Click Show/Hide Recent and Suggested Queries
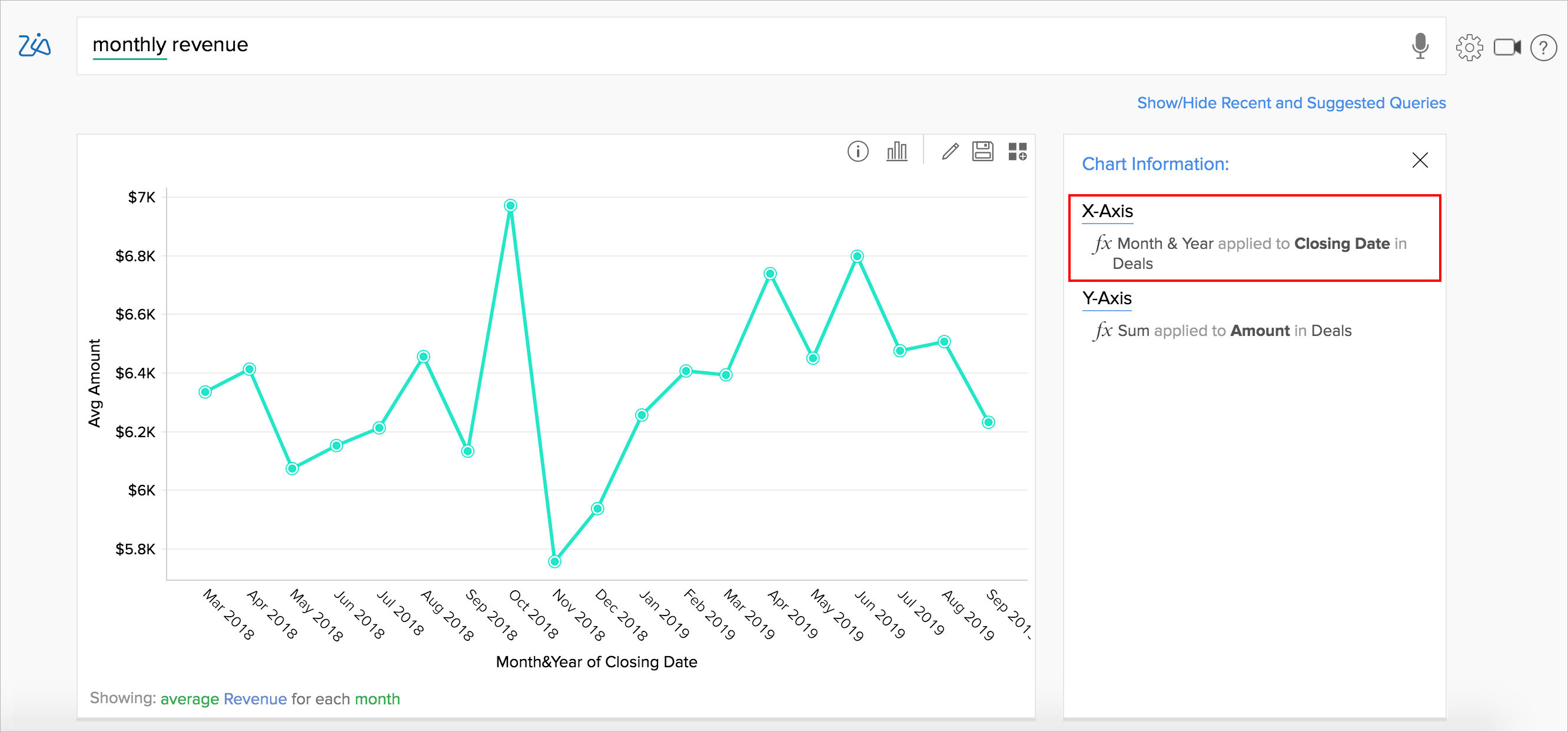 (x=1291, y=103)
